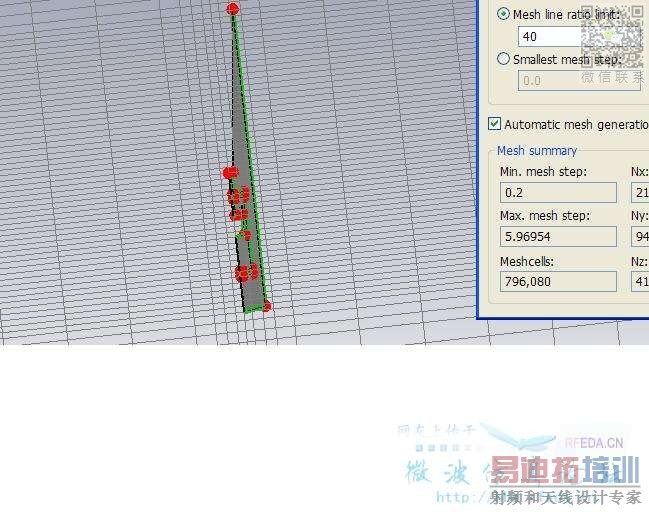Click the Max. mesh step value 5.96954
649x512 pixels.
(558, 236)
